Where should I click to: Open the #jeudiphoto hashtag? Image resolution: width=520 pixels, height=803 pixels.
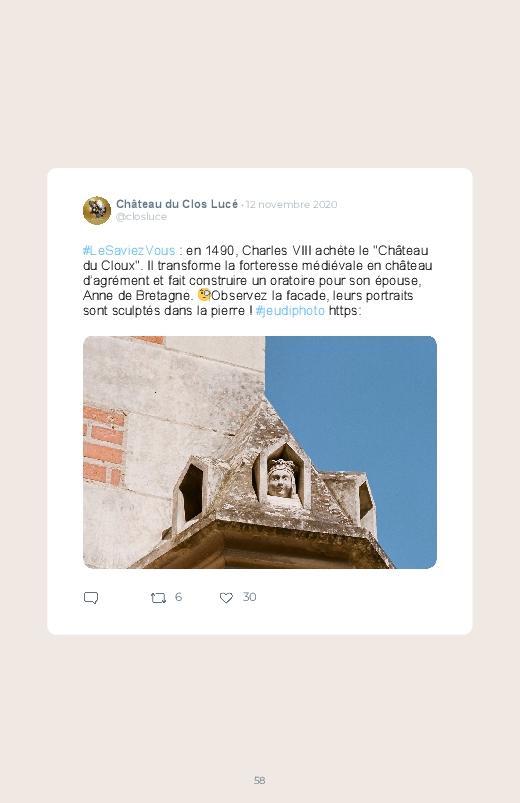290,310
